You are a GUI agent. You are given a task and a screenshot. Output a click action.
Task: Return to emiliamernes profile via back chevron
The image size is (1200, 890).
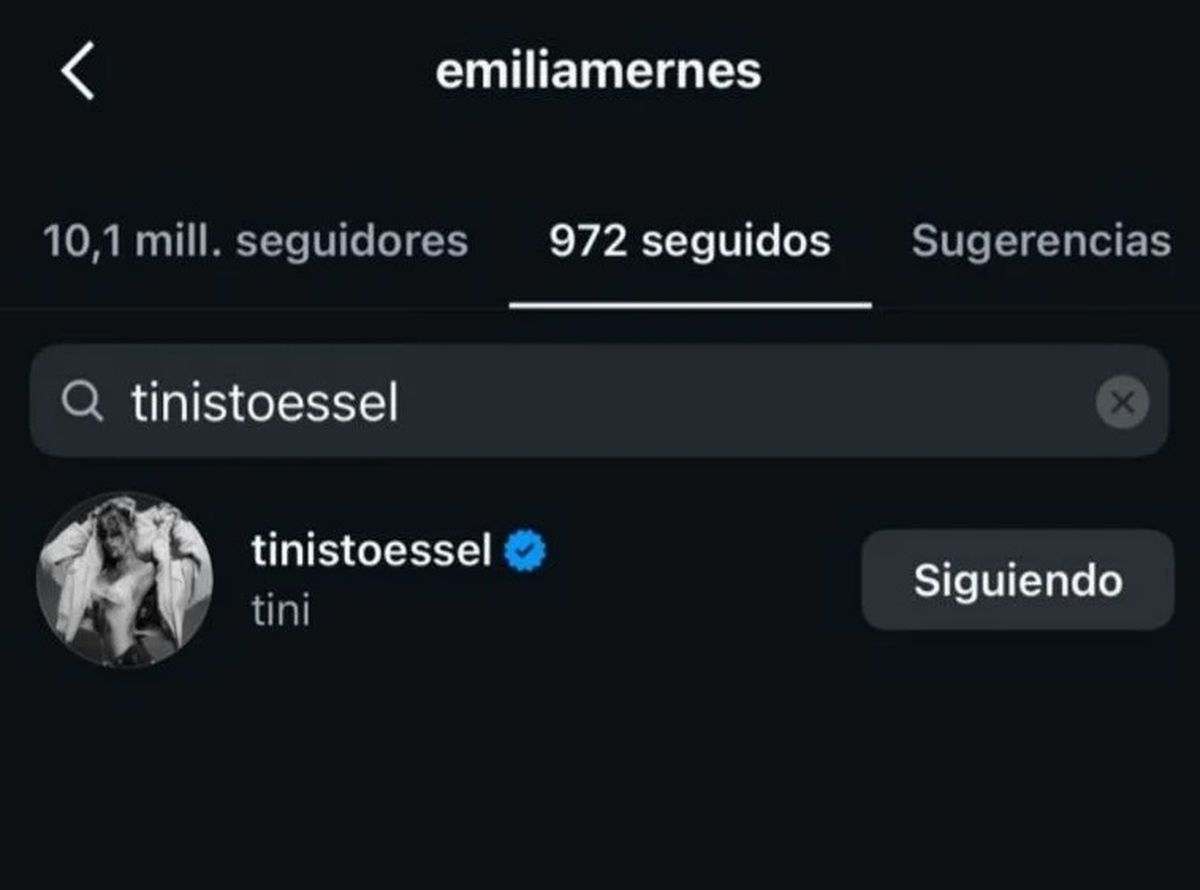pos(78,72)
